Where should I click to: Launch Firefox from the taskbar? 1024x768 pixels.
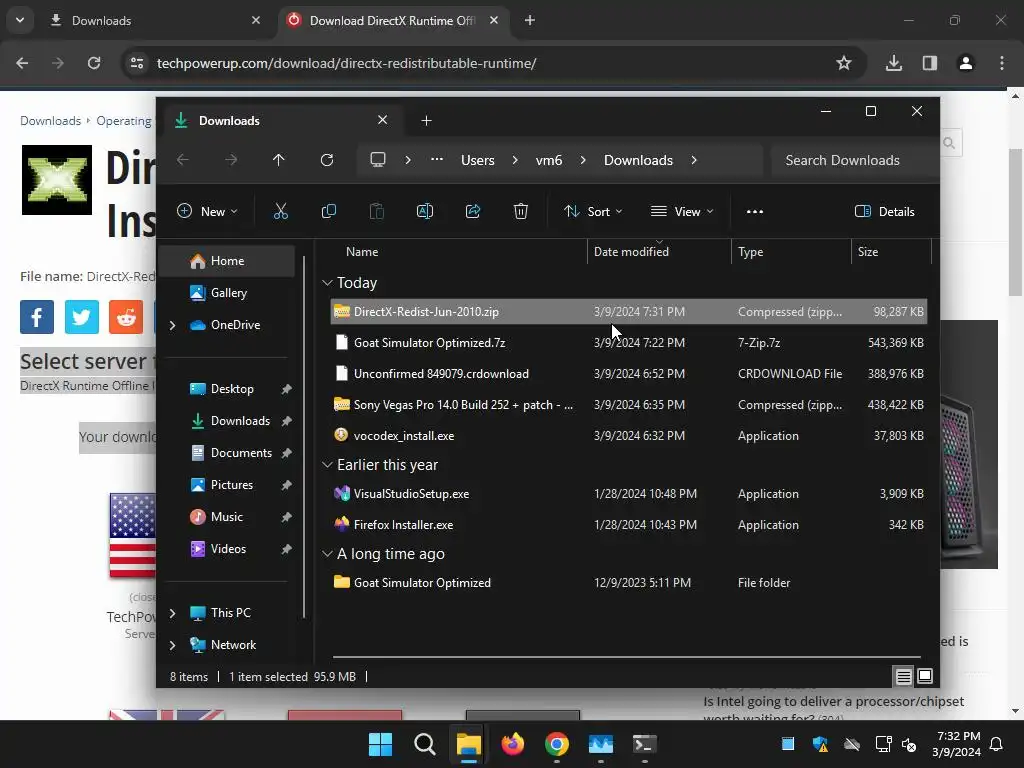pyautogui.click(x=513, y=744)
